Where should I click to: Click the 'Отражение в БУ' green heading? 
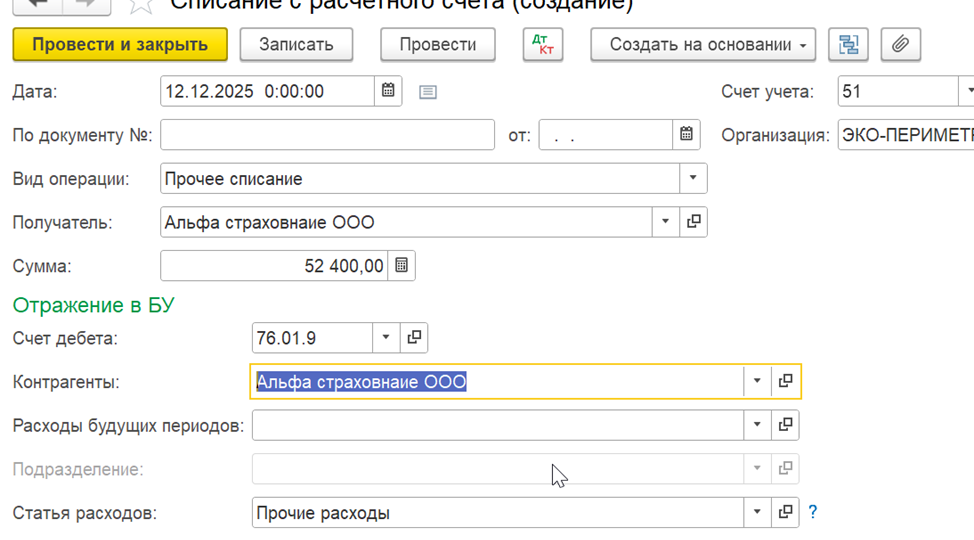tap(94, 305)
